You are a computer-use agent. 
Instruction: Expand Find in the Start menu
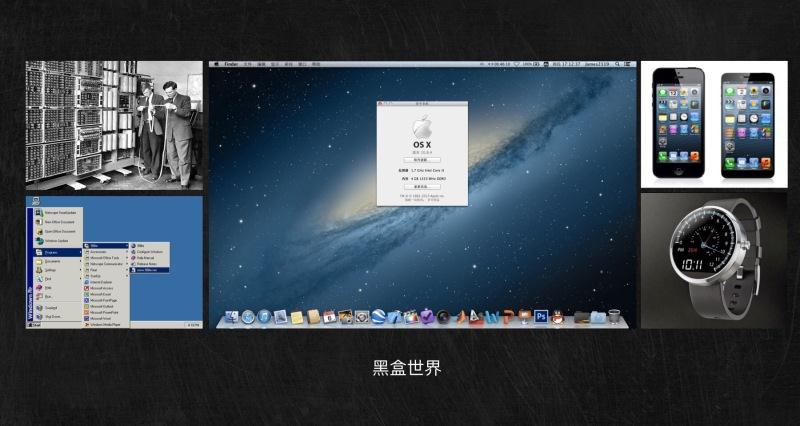pos(58,279)
